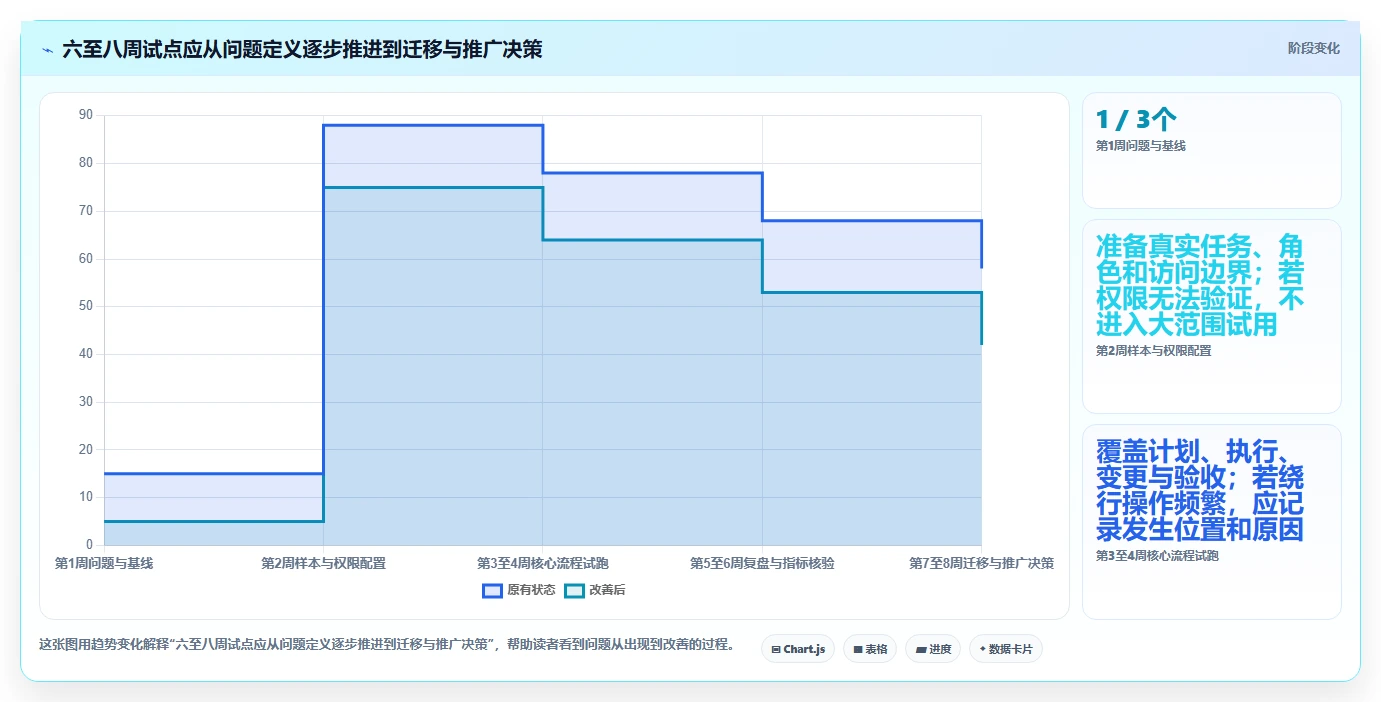Screen dimensions: 1381x702
Task: Click the x-axis label 第1周问题与基线
Action: coord(104,563)
